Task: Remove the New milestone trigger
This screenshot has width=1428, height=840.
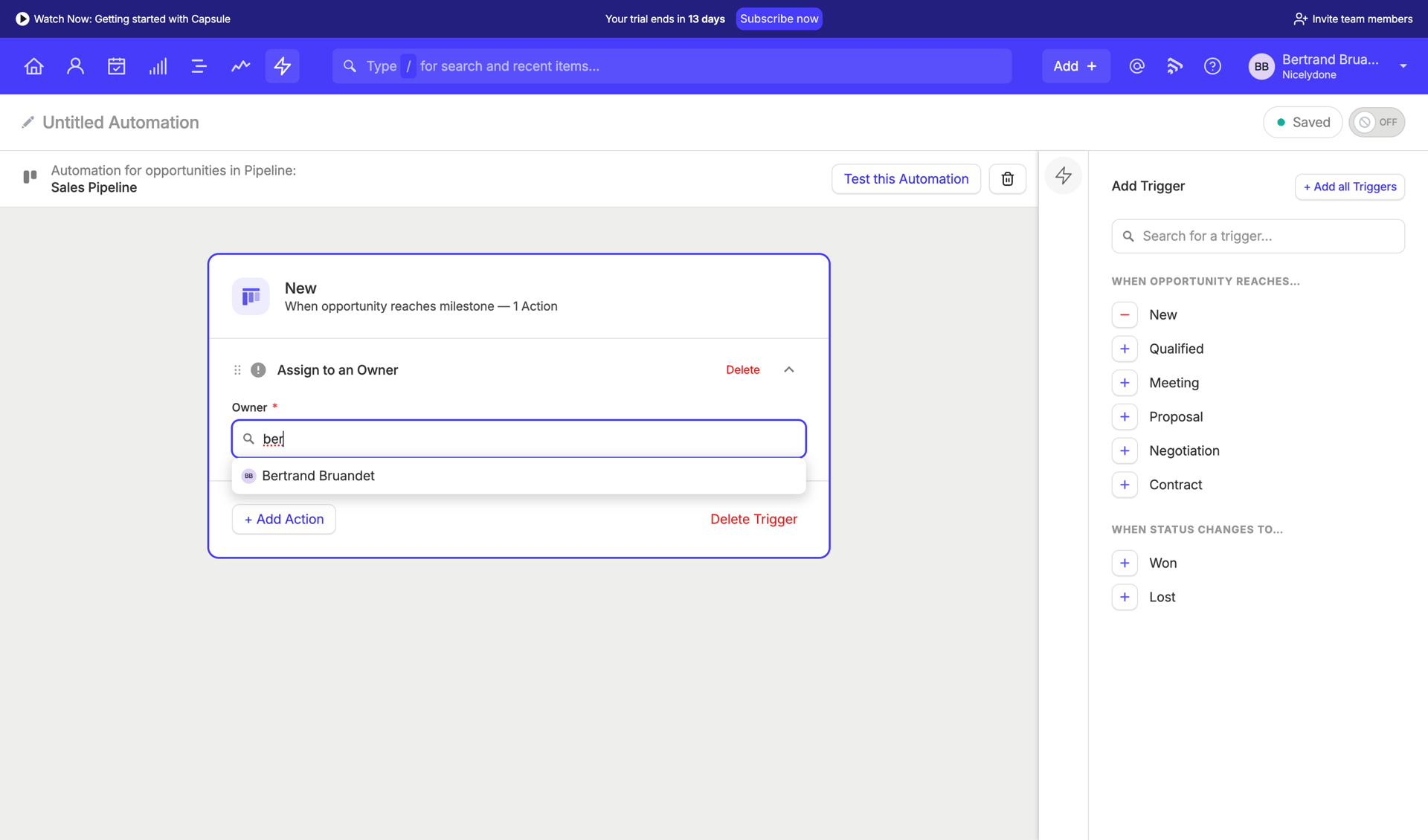Action: pos(1125,314)
